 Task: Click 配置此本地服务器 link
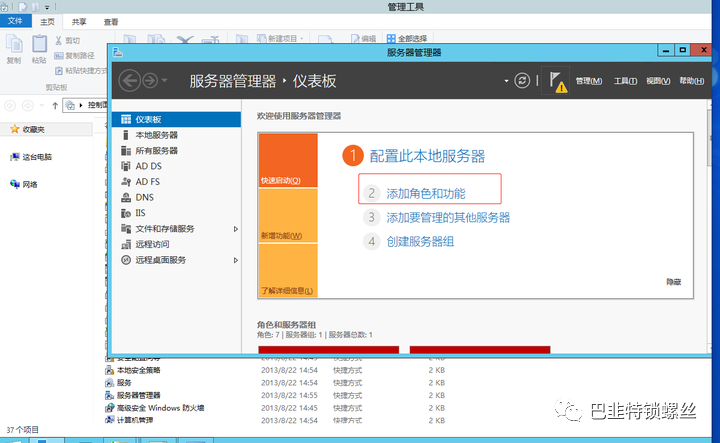[427, 156]
